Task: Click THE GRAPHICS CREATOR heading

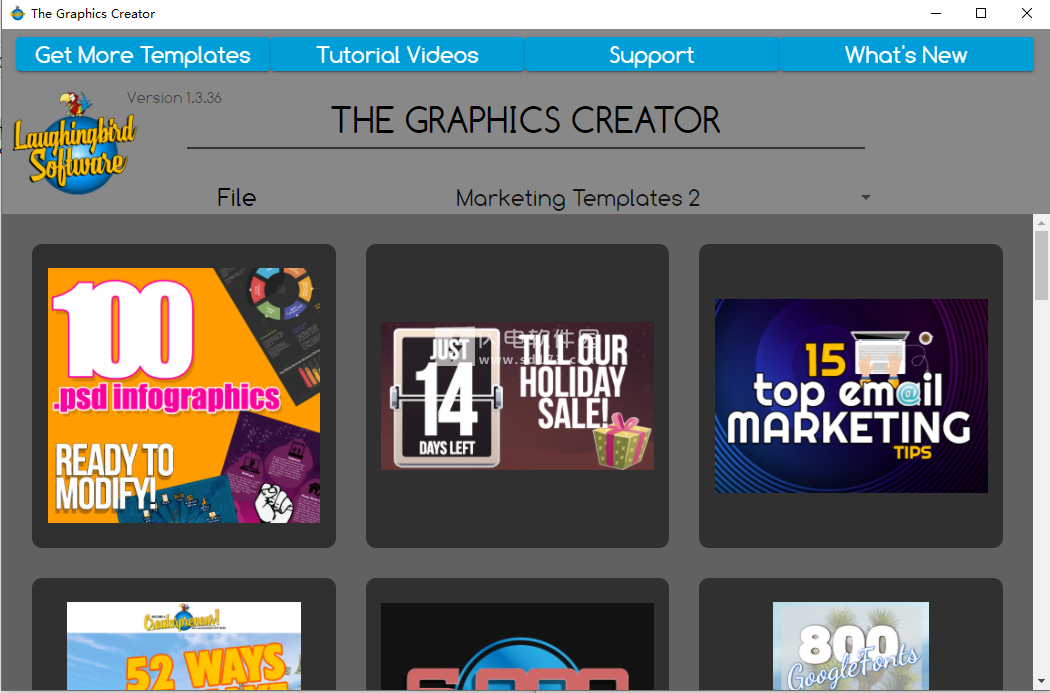Action: click(x=526, y=121)
